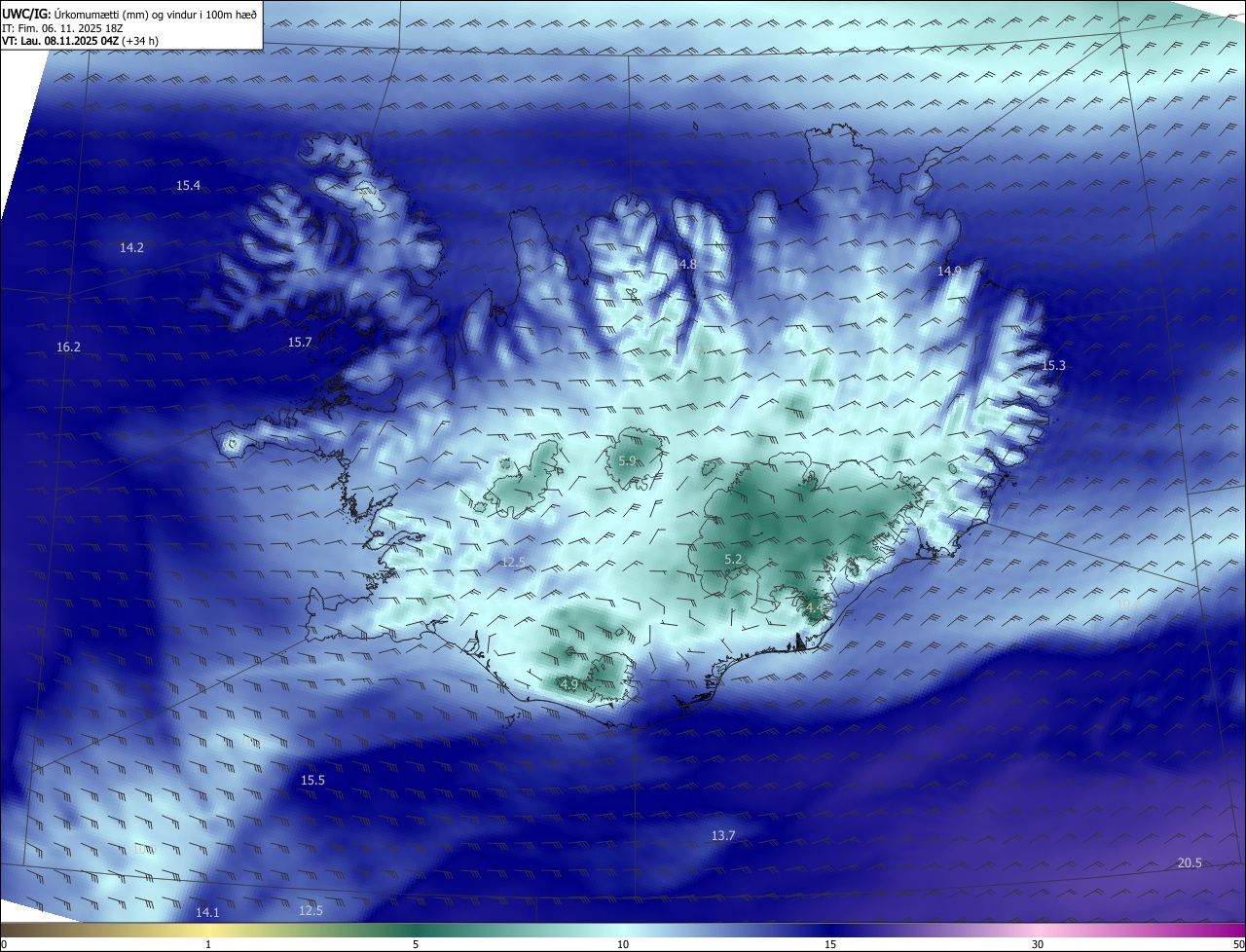Click the colour scale tick label 50
Screen dimensions: 1246x952
(x=1238, y=944)
